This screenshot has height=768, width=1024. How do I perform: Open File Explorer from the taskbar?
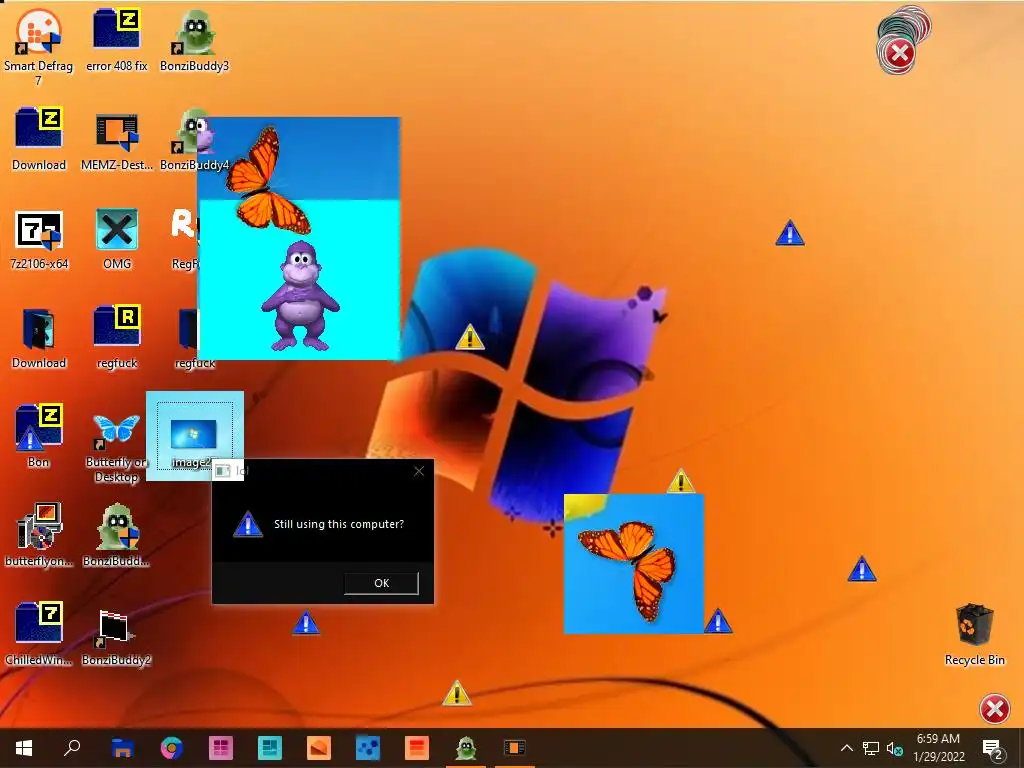(x=122, y=748)
